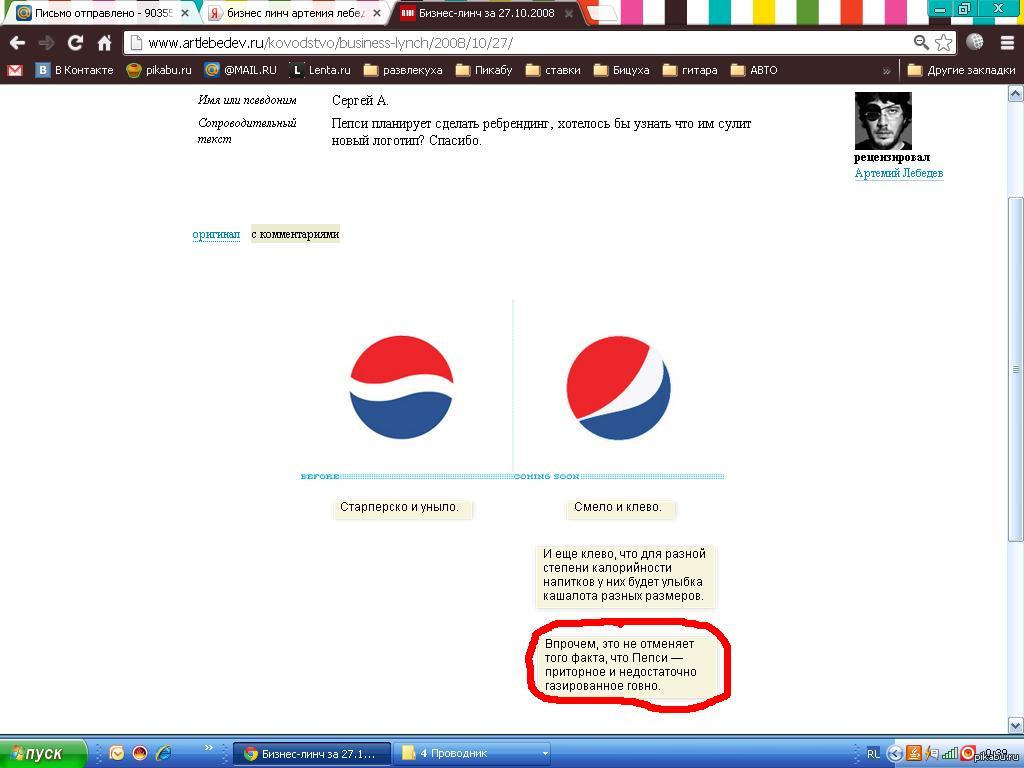1024x768 pixels.
Task: Open the Windows Пуск start button
Action: pyautogui.click(x=42, y=754)
